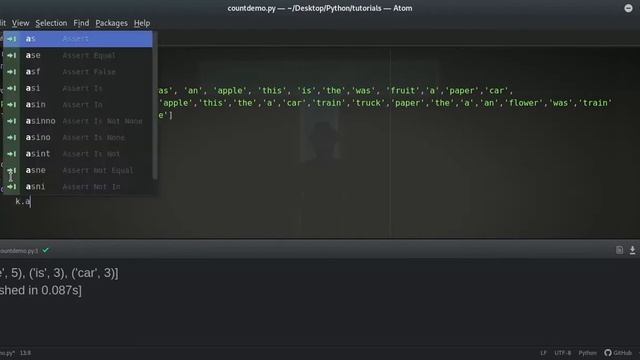Change the Python grammar selector
The height and width of the screenshot is (360, 640).
[587, 353]
